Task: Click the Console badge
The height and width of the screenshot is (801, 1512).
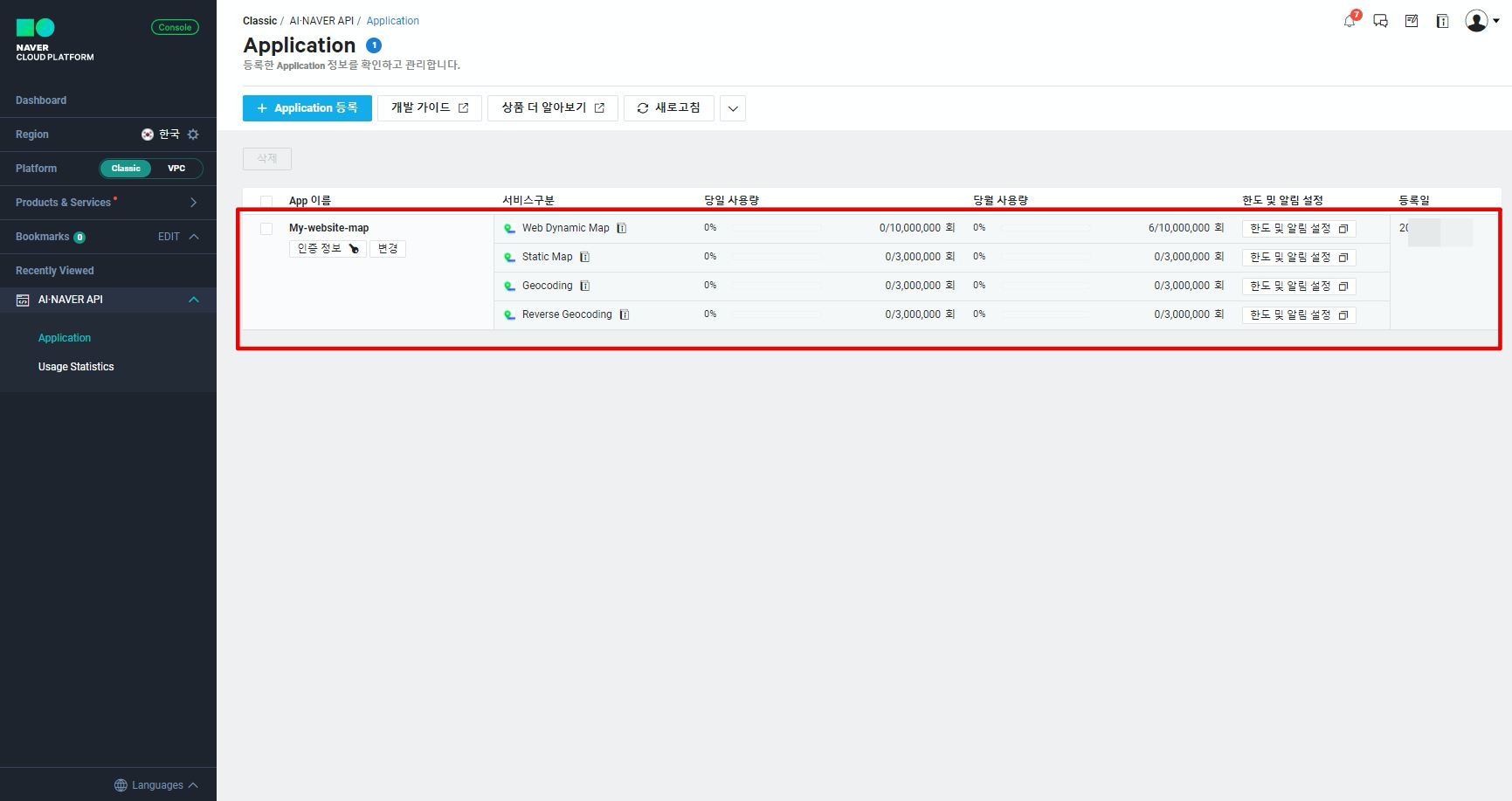Action: 175,27
